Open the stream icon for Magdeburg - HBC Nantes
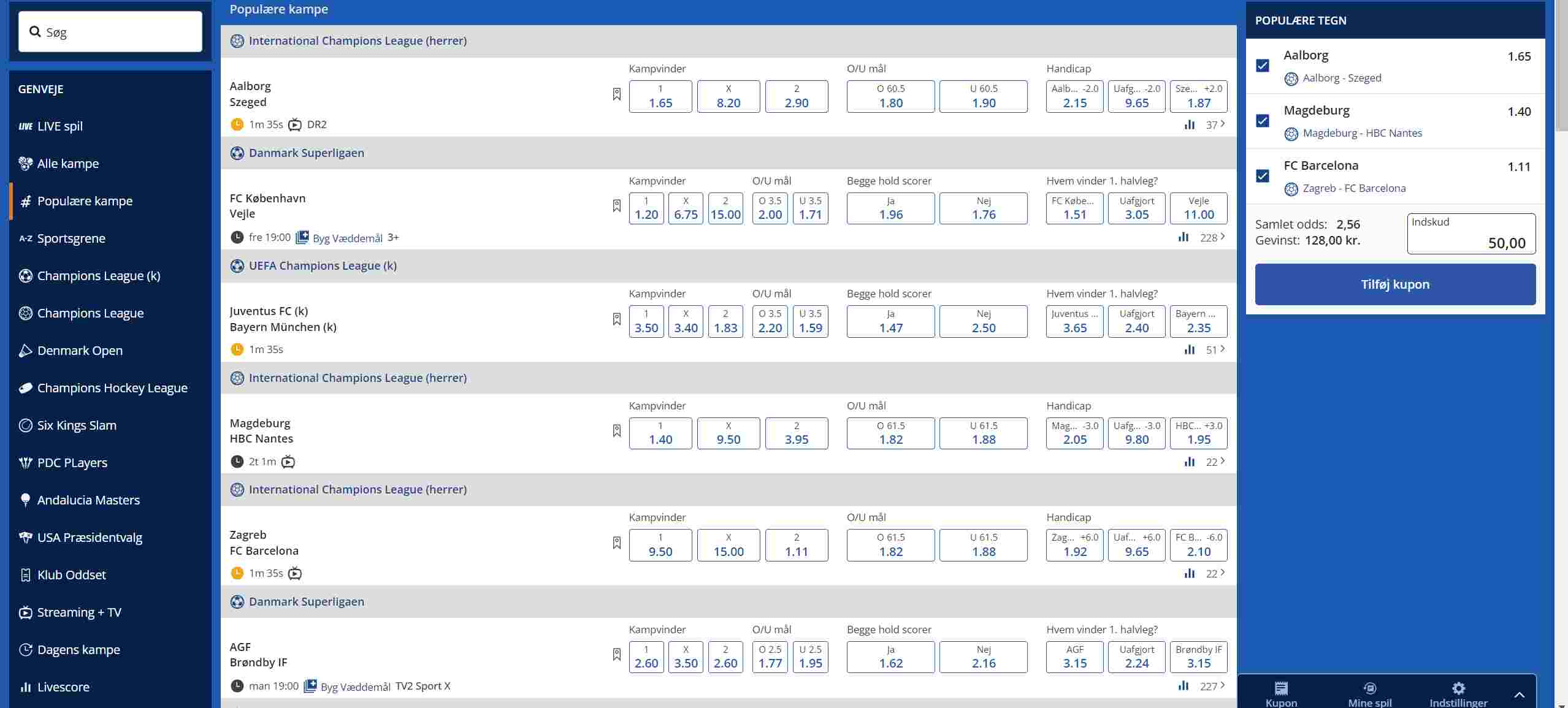 288,462
